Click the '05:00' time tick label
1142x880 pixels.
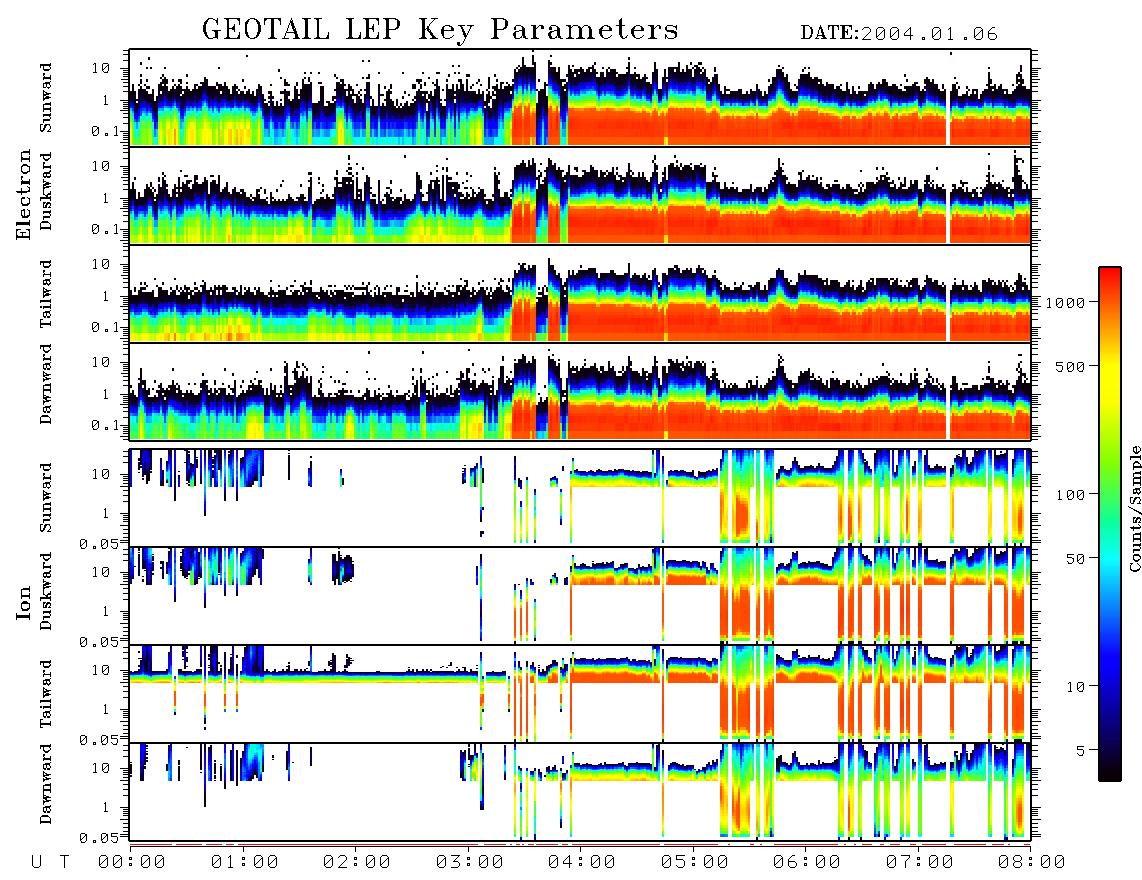point(695,862)
